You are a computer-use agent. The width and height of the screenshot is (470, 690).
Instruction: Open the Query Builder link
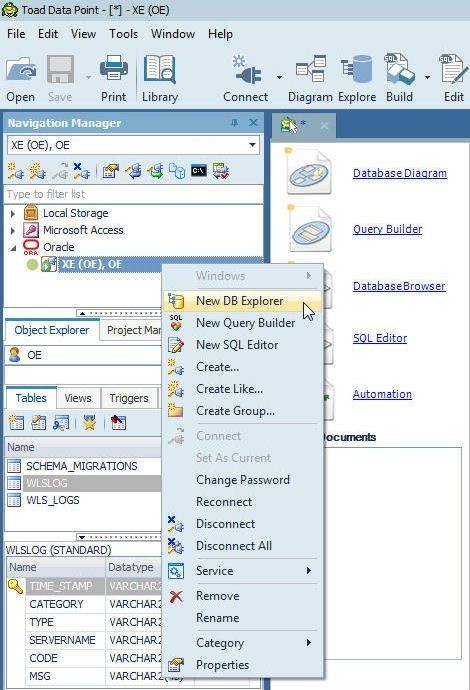pyautogui.click(x=387, y=229)
